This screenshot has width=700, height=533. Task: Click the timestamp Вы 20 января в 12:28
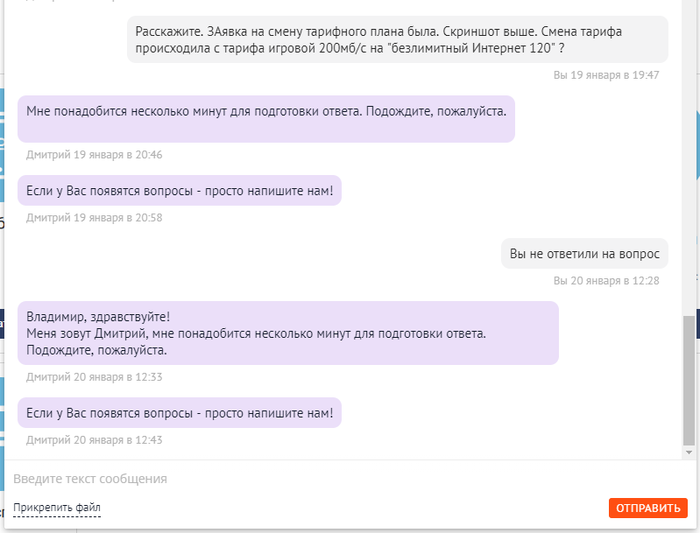point(606,281)
